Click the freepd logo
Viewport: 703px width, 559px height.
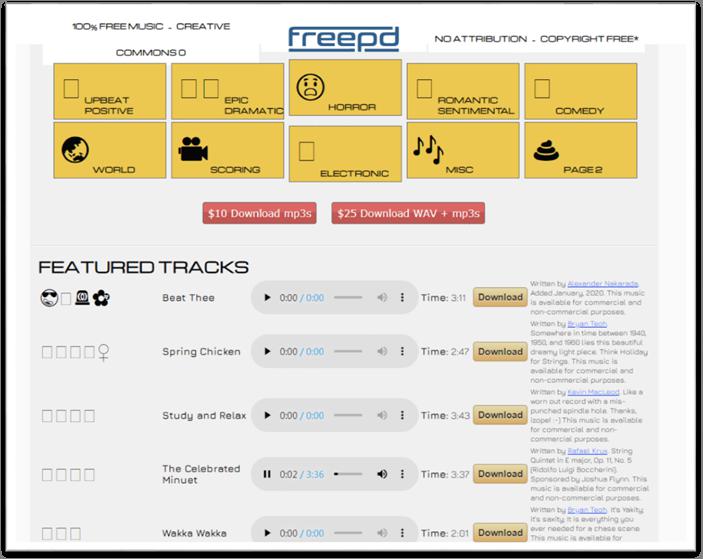(343, 39)
